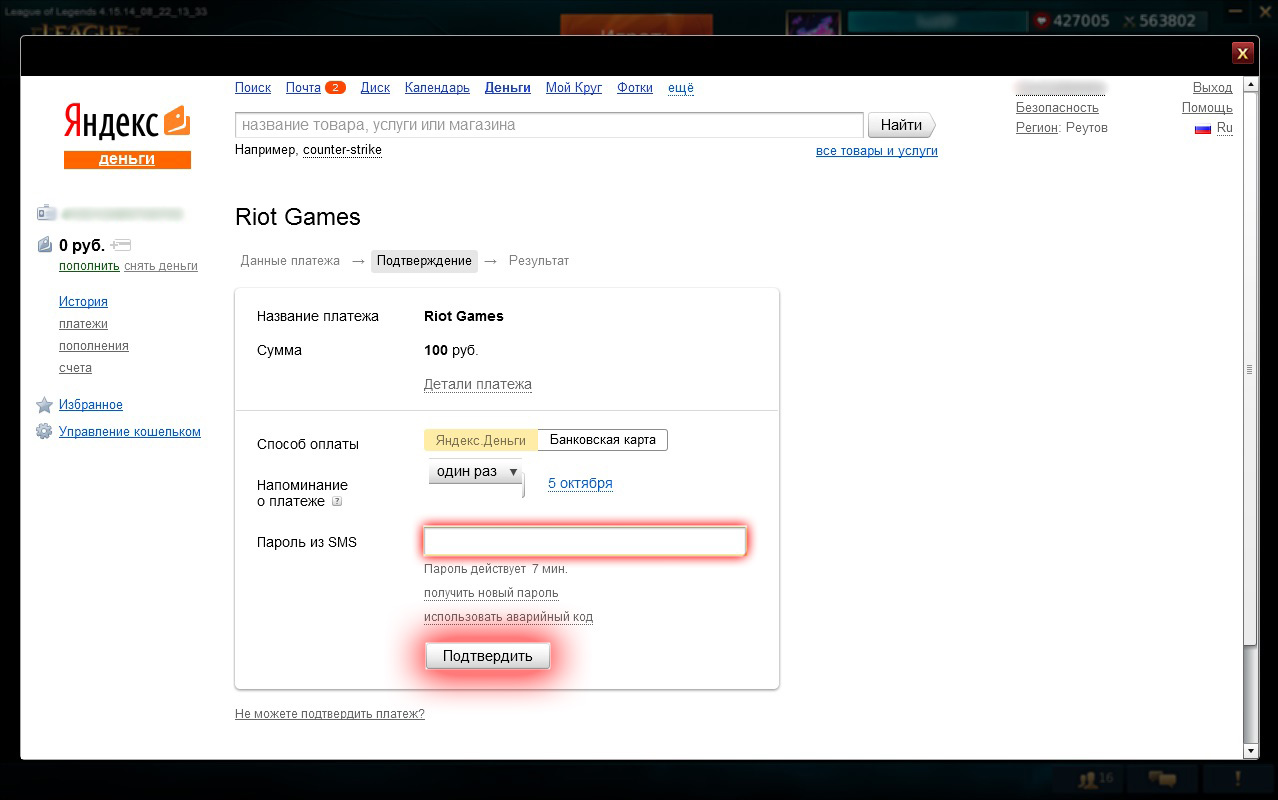Click the small bank card icon after 0 руб.

121,245
